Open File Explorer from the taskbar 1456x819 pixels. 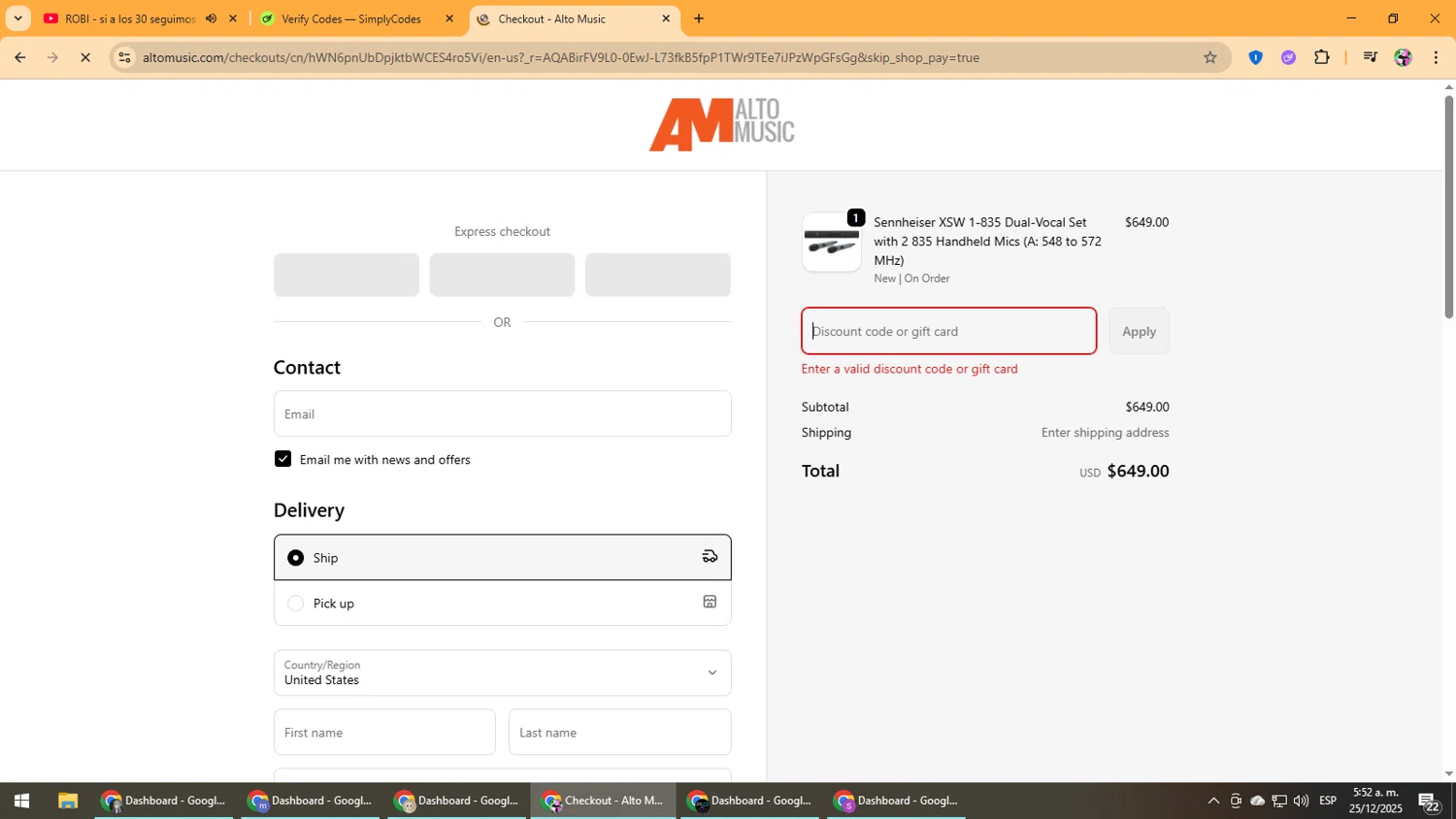pos(67,801)
